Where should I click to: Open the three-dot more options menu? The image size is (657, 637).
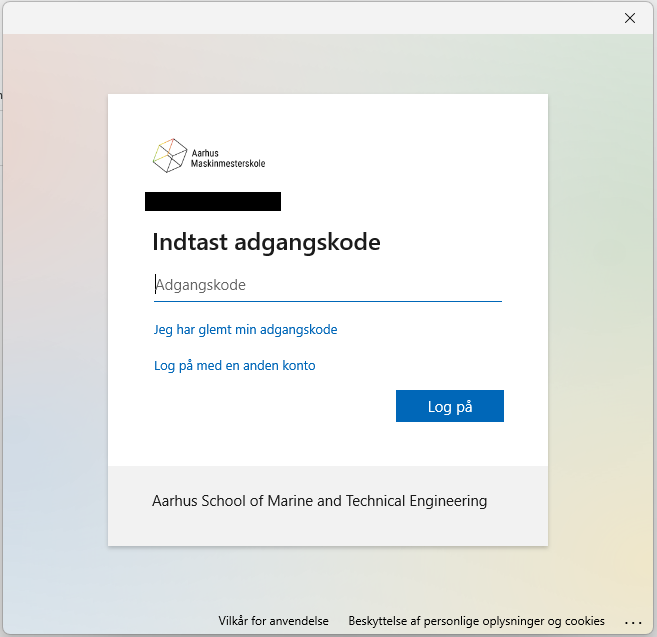(x=632, y=622)
